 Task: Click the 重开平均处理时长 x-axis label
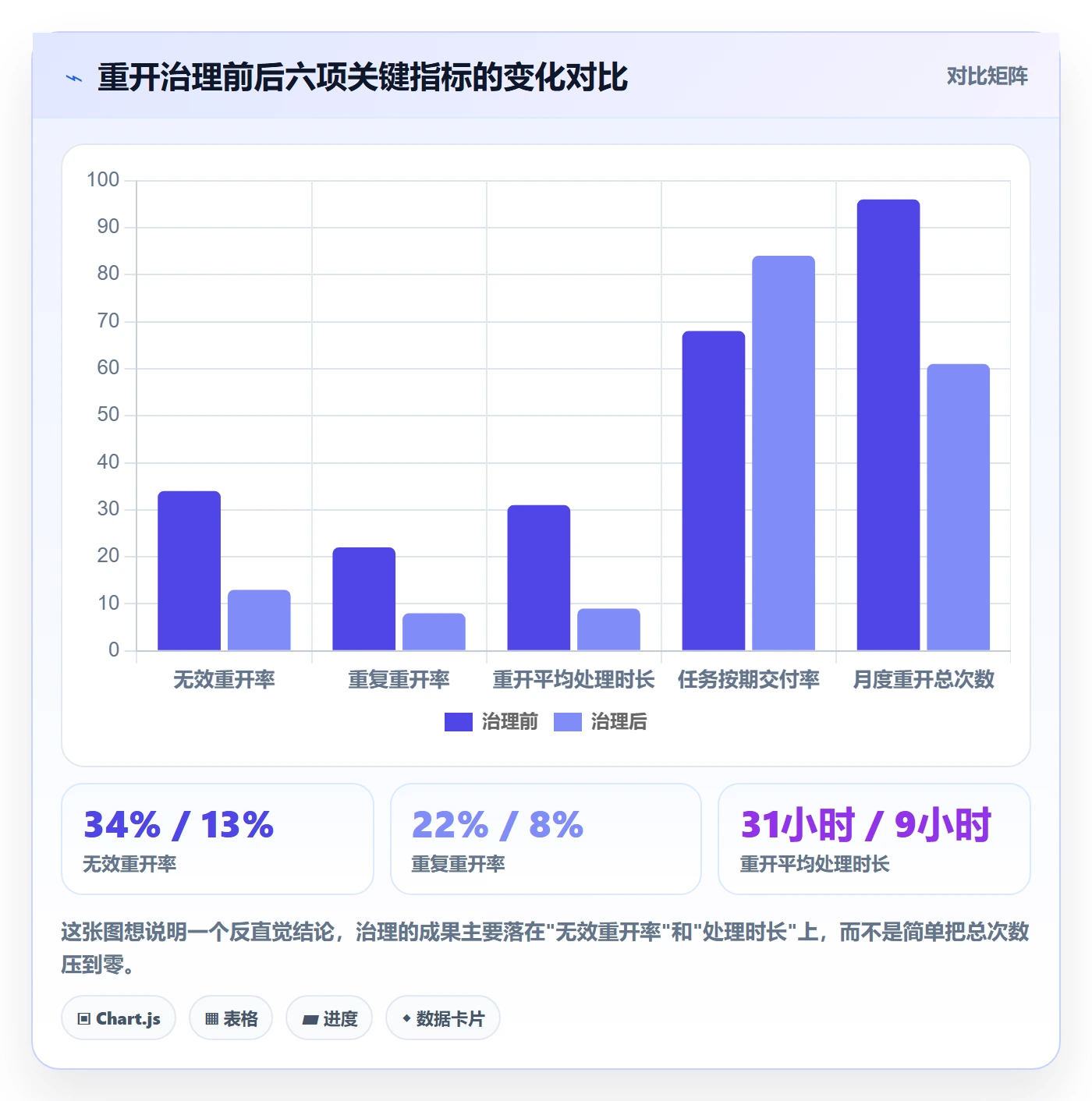point(573,679)
